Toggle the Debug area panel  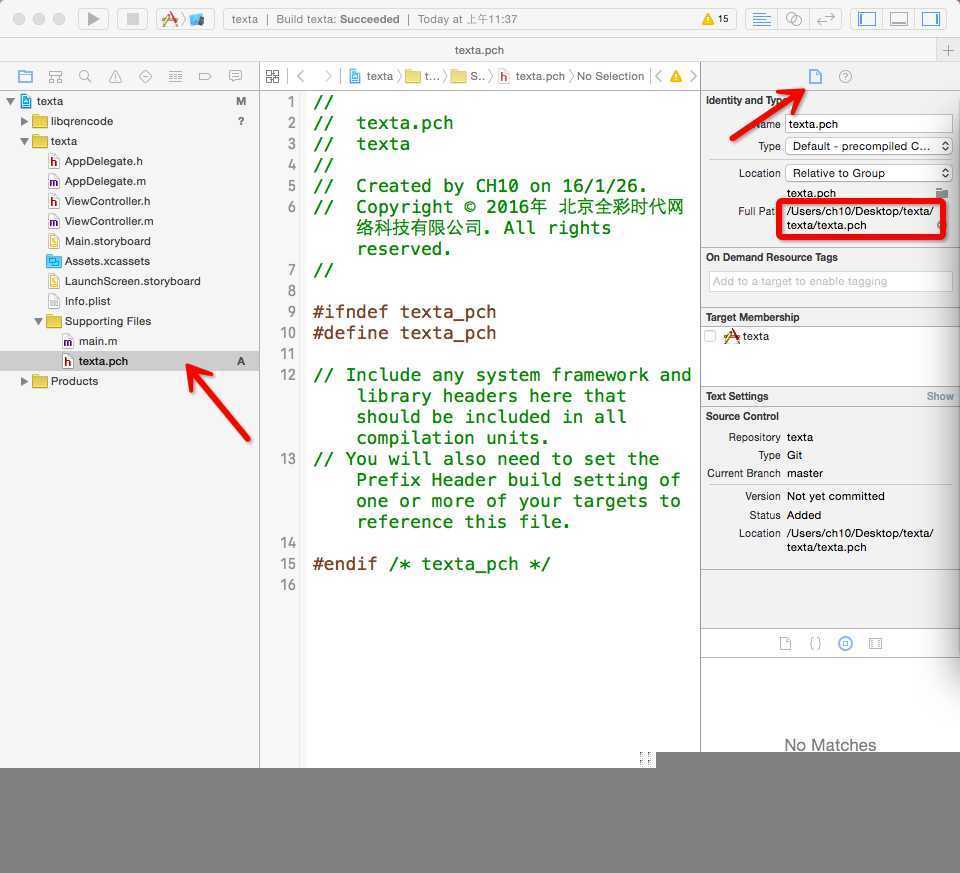(x=899, y=19)
